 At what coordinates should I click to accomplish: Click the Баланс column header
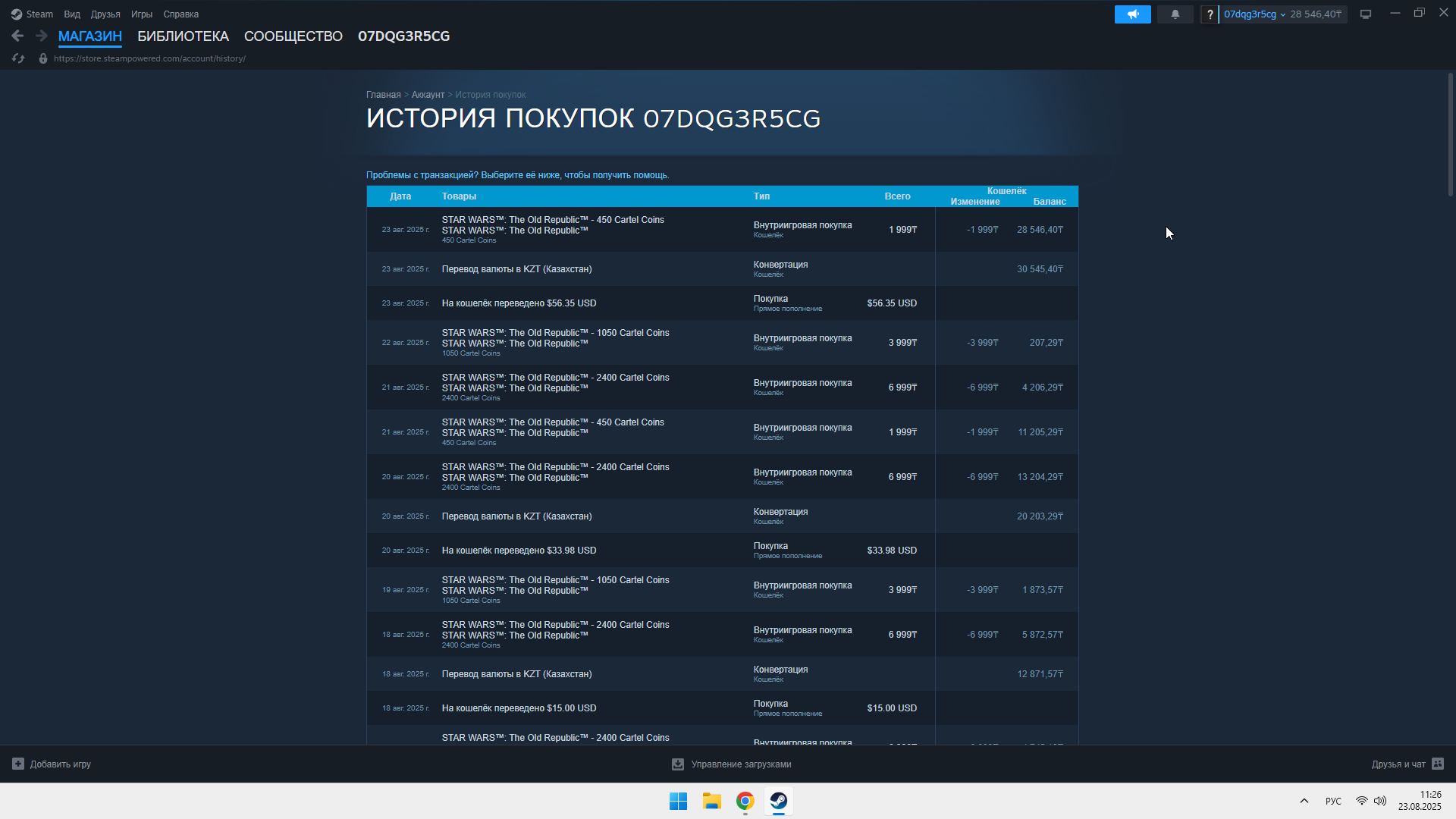pyautogui.click(x=1050, y=202)
